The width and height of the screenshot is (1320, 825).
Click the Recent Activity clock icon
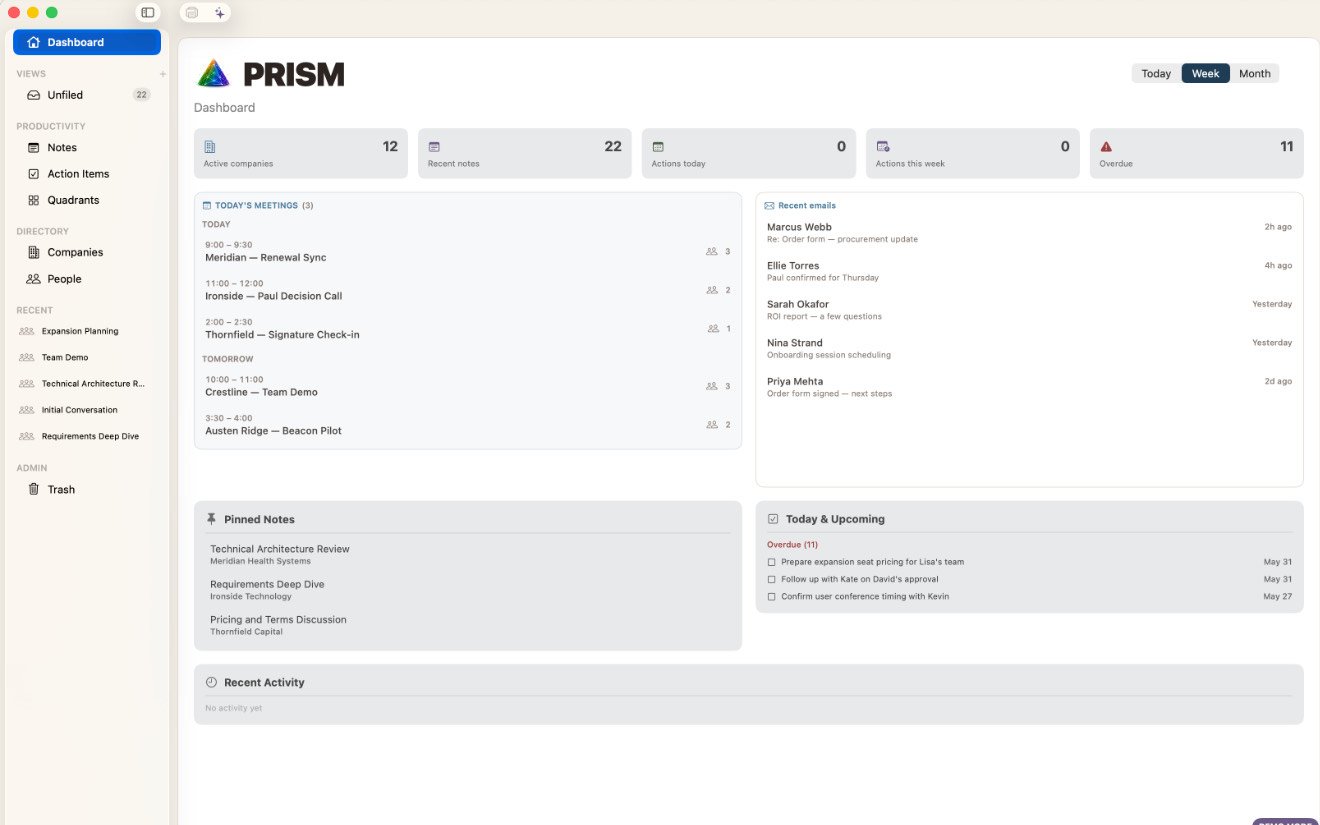pyautogui.click(x=211, y=682)
